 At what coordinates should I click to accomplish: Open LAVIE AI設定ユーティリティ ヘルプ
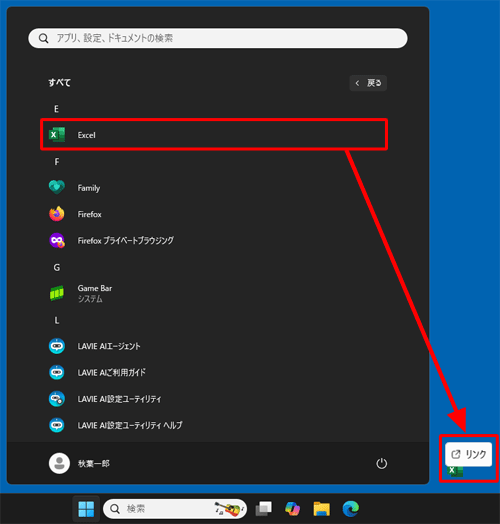pyautogui.click(x=214, y=425)
